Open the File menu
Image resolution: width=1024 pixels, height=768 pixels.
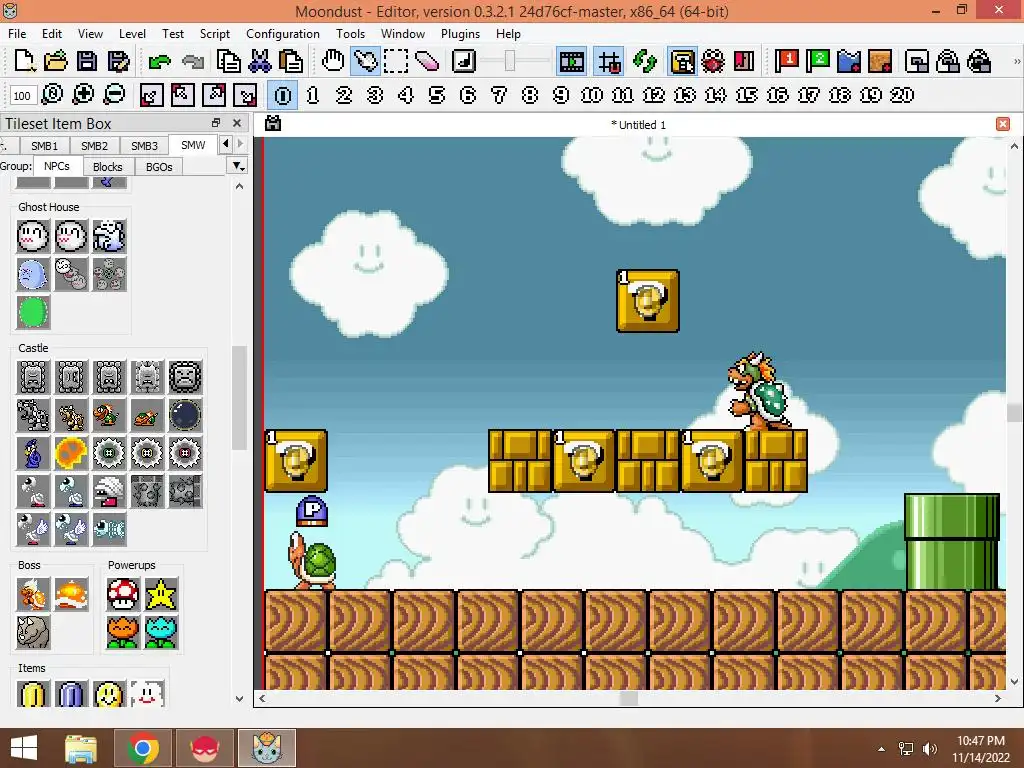[x=17, y=33]
